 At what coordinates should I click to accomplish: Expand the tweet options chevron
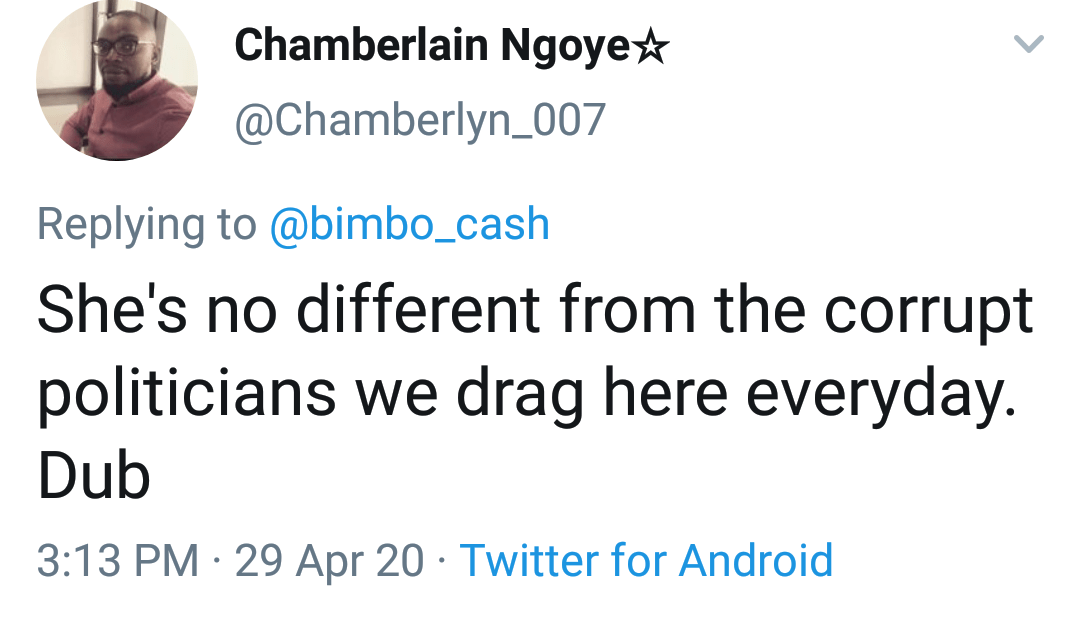pyautogui.click(x=1029, y=44)
